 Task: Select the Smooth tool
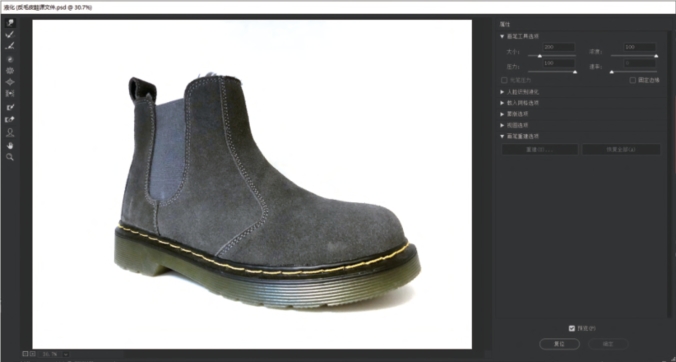10,46
